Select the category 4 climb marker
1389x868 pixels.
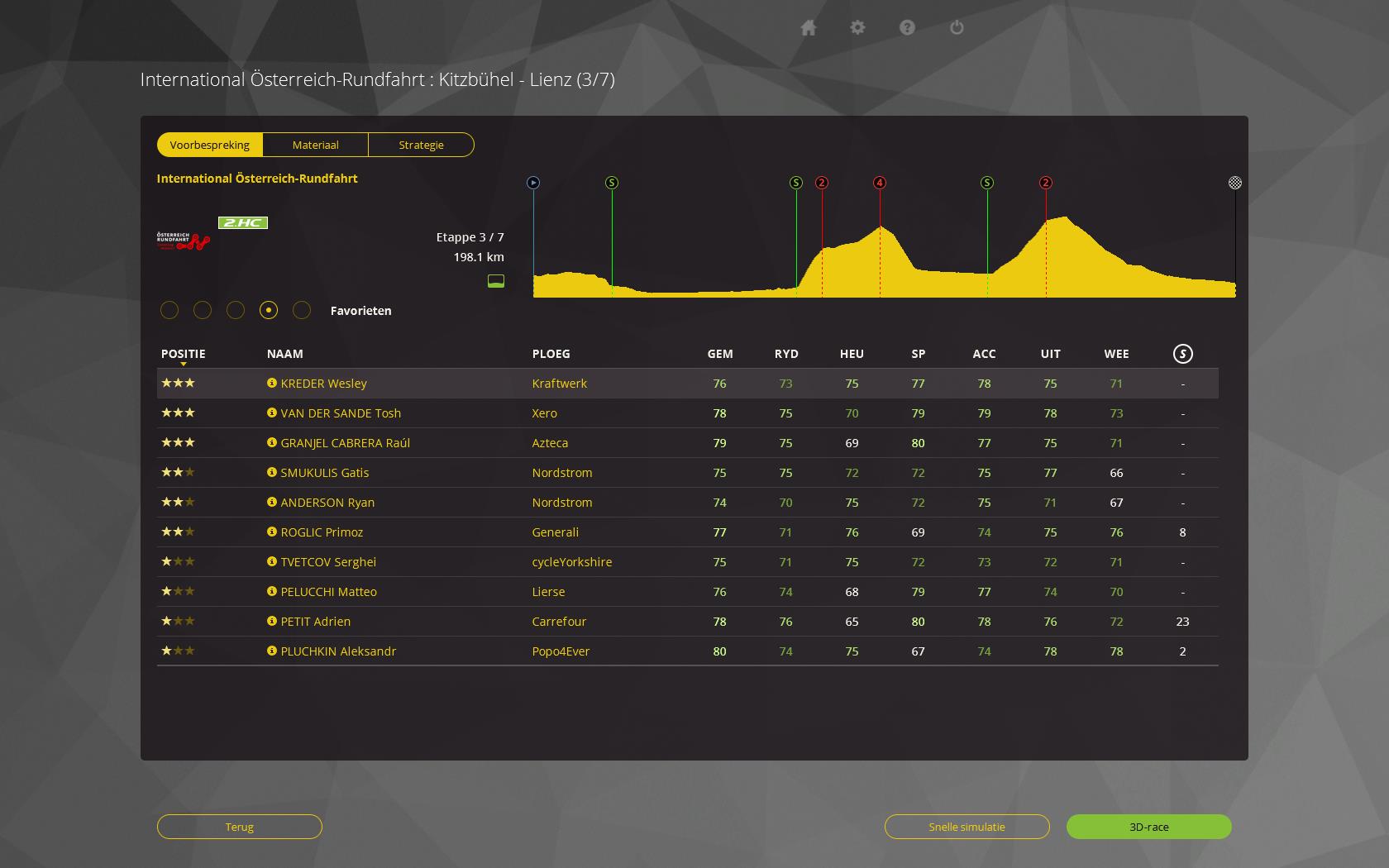tap(880, 183)
